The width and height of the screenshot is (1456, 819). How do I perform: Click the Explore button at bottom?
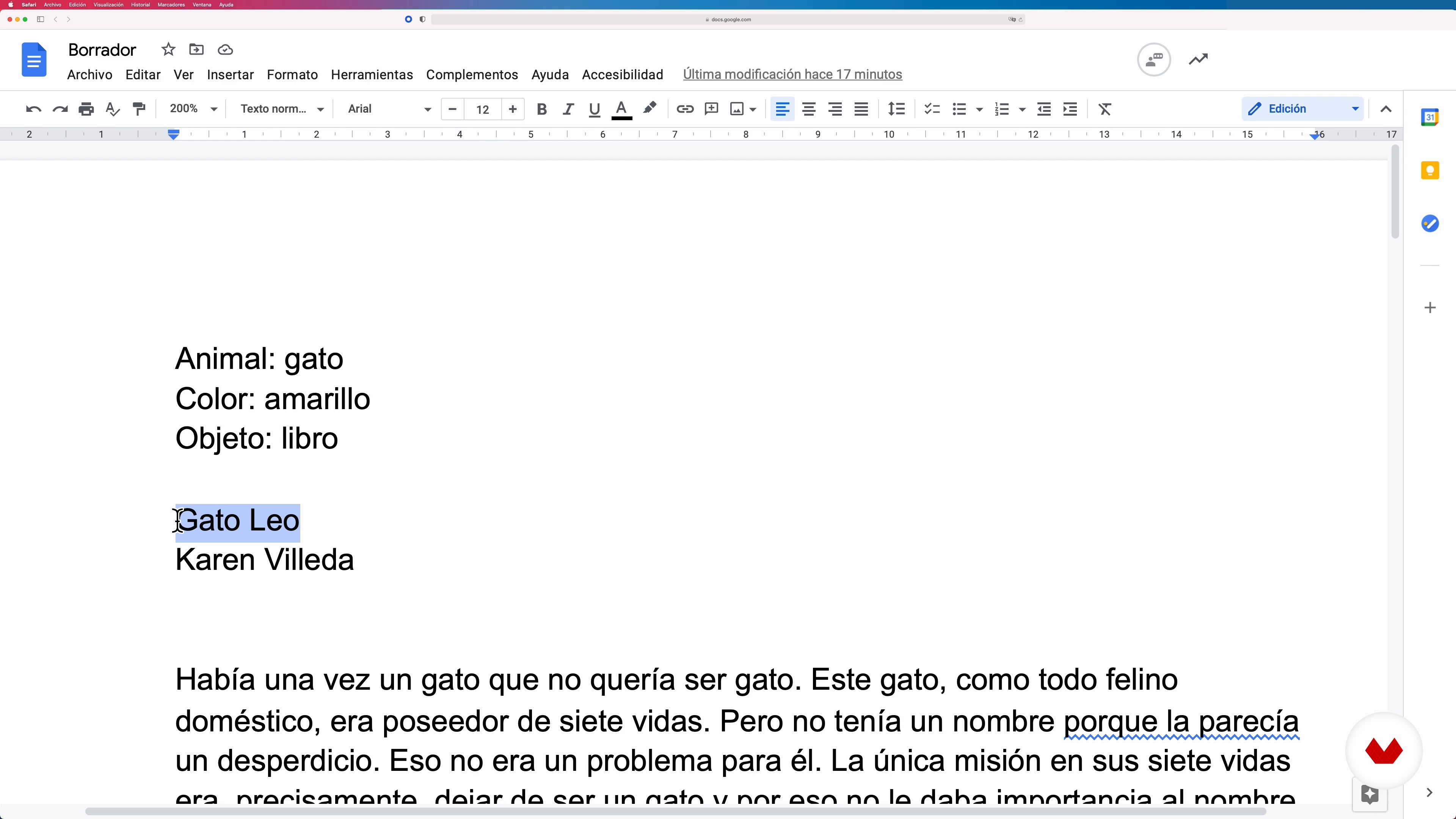click(x=1370, y=794)
